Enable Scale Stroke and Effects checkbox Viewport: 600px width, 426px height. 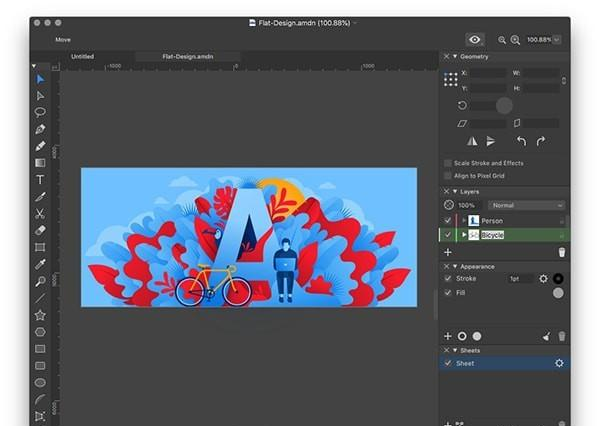click(447, 163)
